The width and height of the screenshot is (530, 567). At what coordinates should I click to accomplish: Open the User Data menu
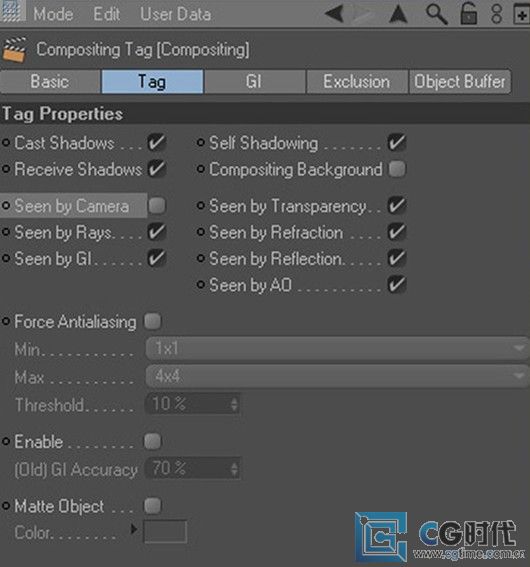[x=176, y=14]
